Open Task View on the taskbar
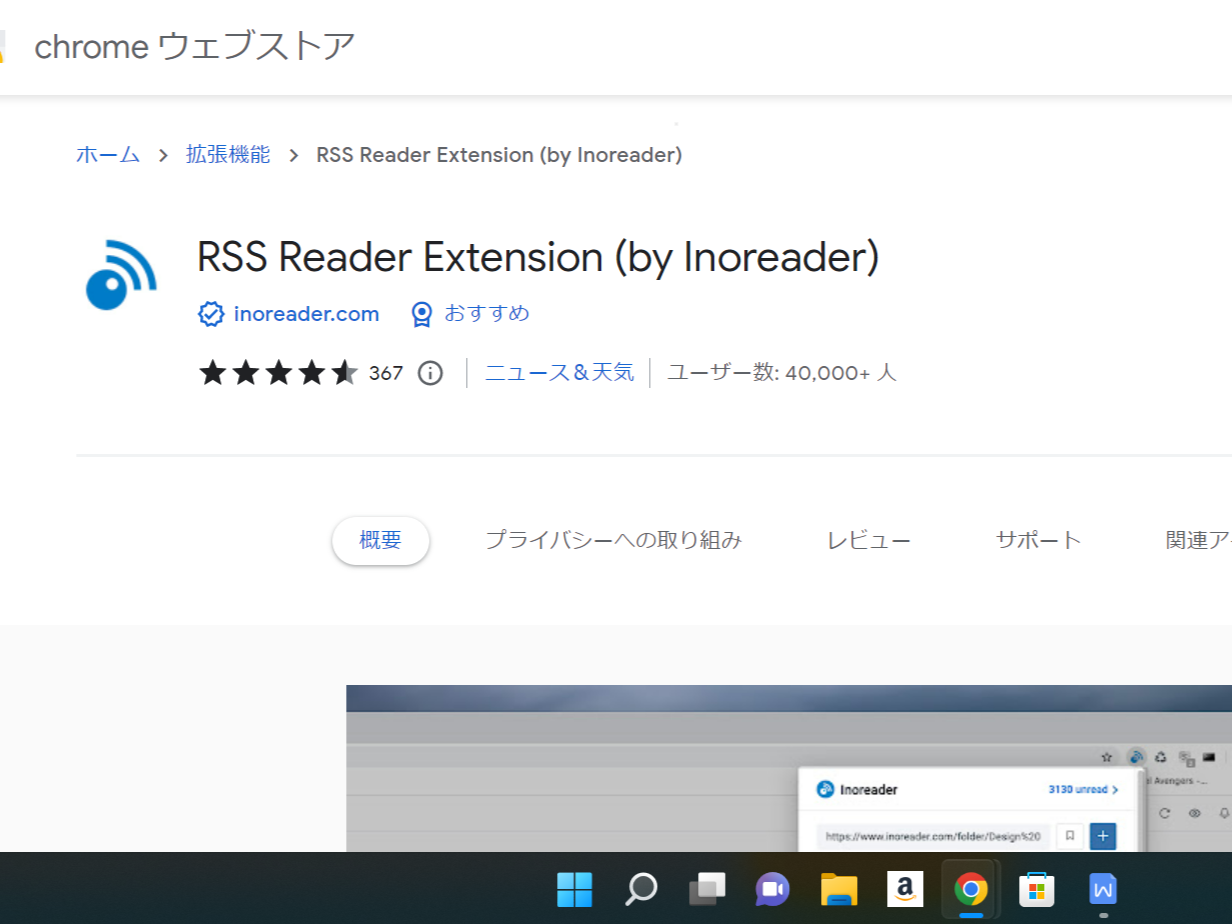The width and height of the screenshot is (1232, 924). (707, 888)
